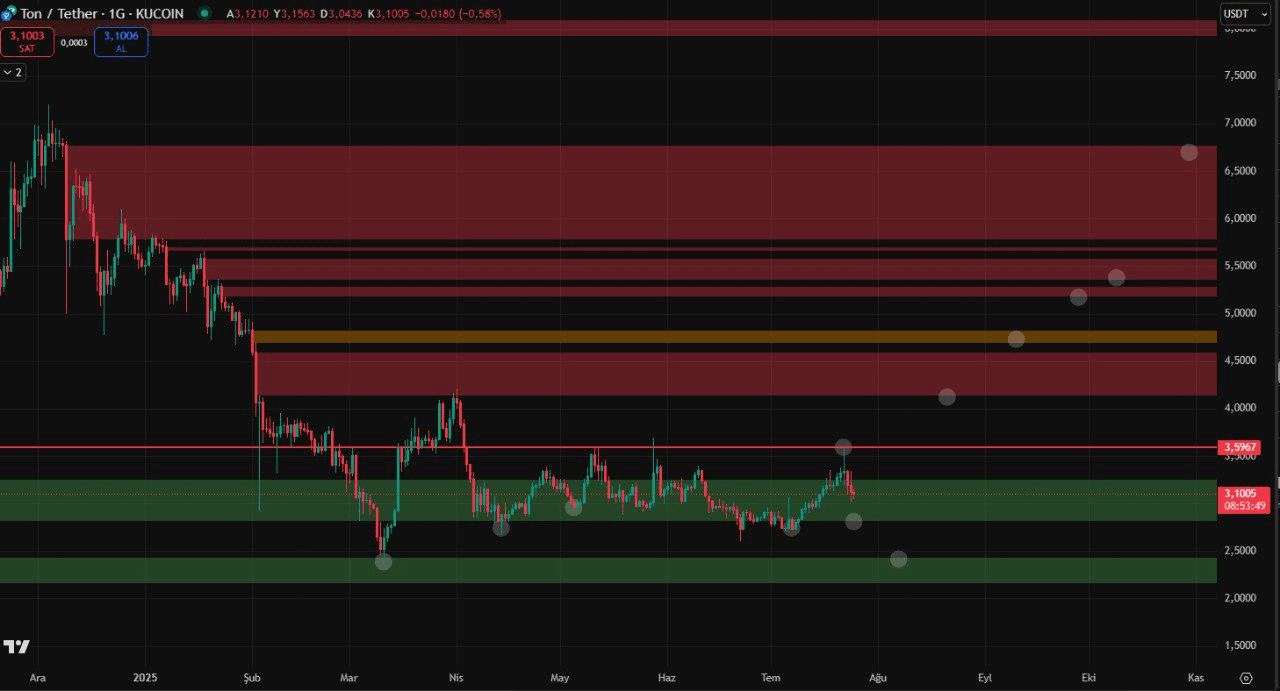Open the Ton / Tether symbol title
Image resolution: width=1280 pixels, height=691 pixels.
102,14
